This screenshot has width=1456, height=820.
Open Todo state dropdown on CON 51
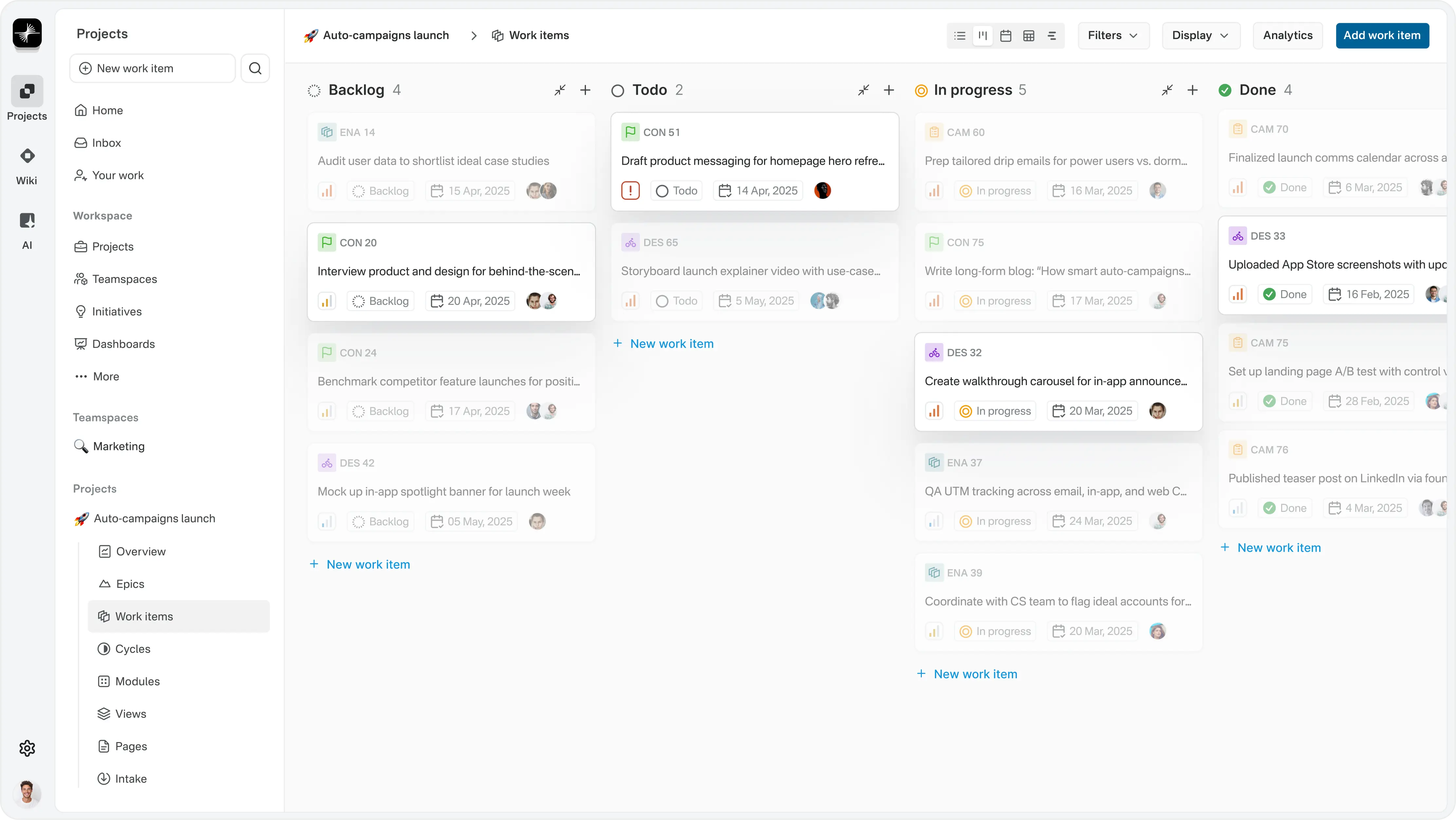(x=677, y=191)
